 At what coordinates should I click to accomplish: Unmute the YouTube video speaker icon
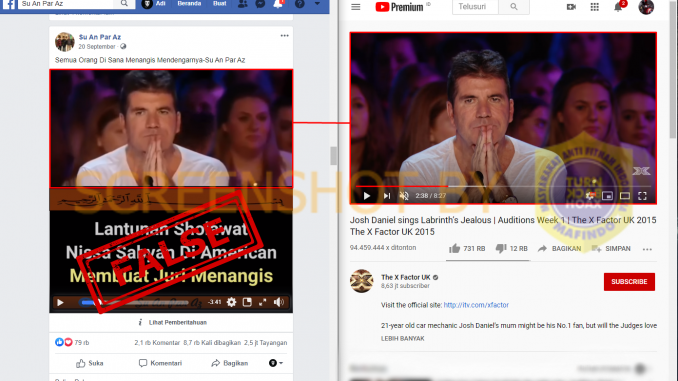(404, 196)
